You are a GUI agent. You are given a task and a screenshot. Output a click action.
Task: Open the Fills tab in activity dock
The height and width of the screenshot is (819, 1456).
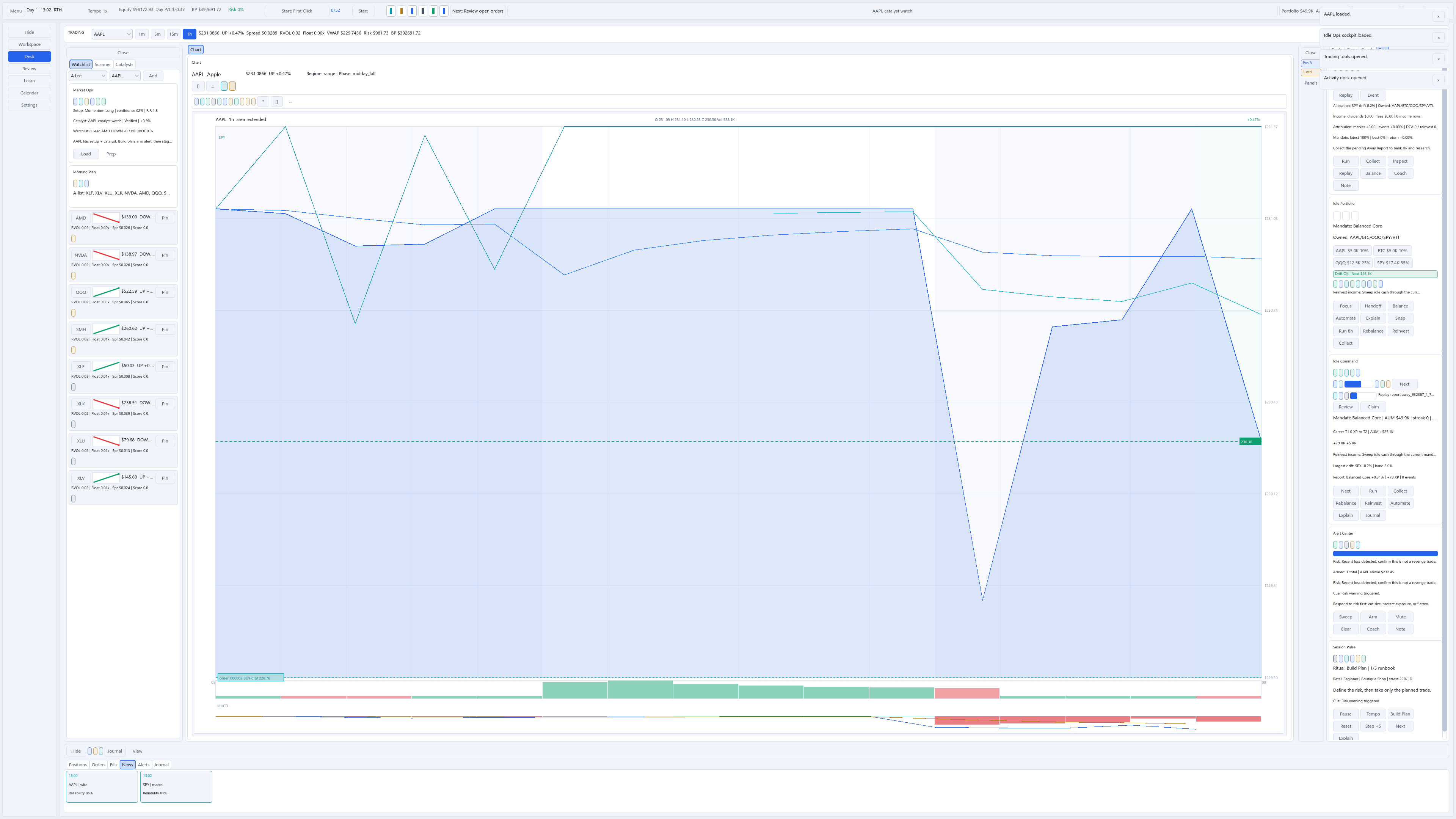tap(114, 765)
